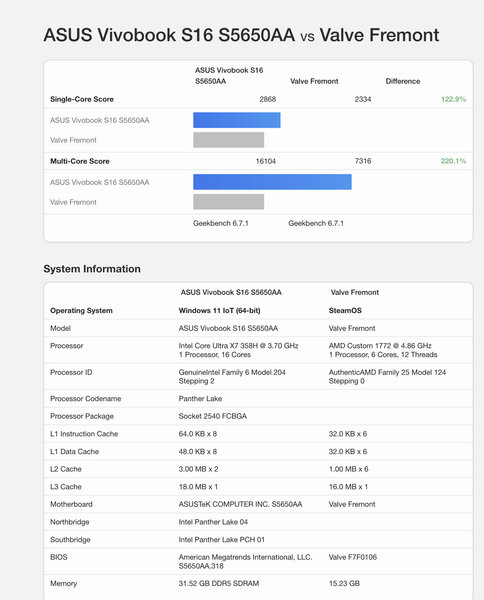Click the 18.0 MB x 1 L3 cache value
484x600 pixels.
click(198, 487)
